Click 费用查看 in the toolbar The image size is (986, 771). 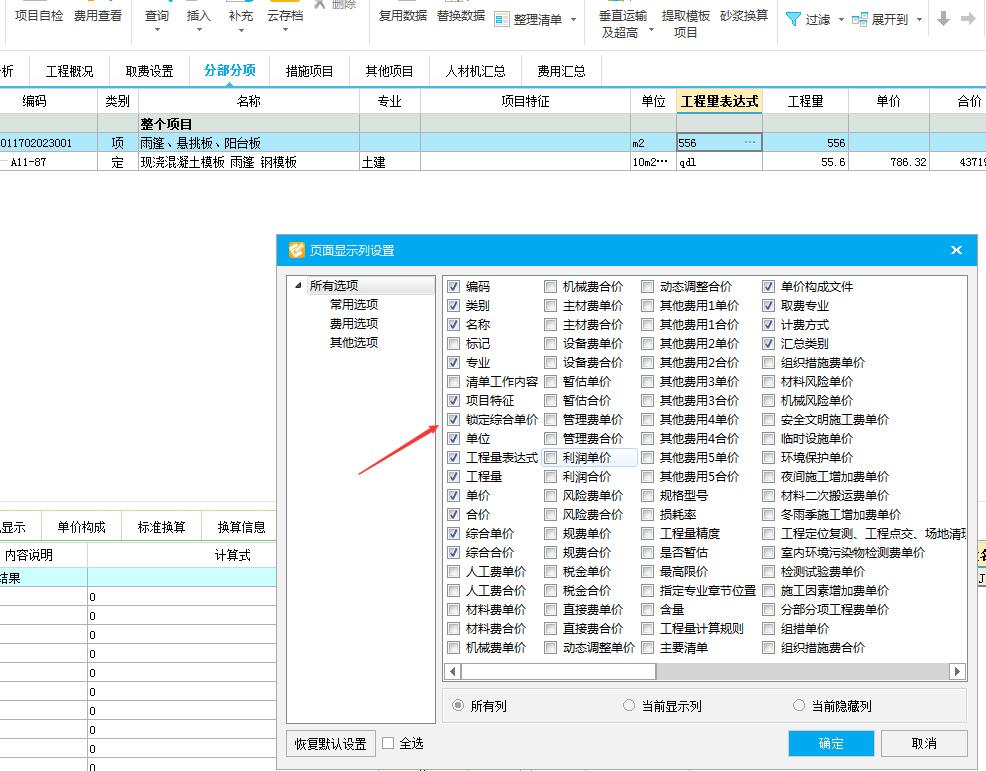pyautogui.click(x=97, y=15)
